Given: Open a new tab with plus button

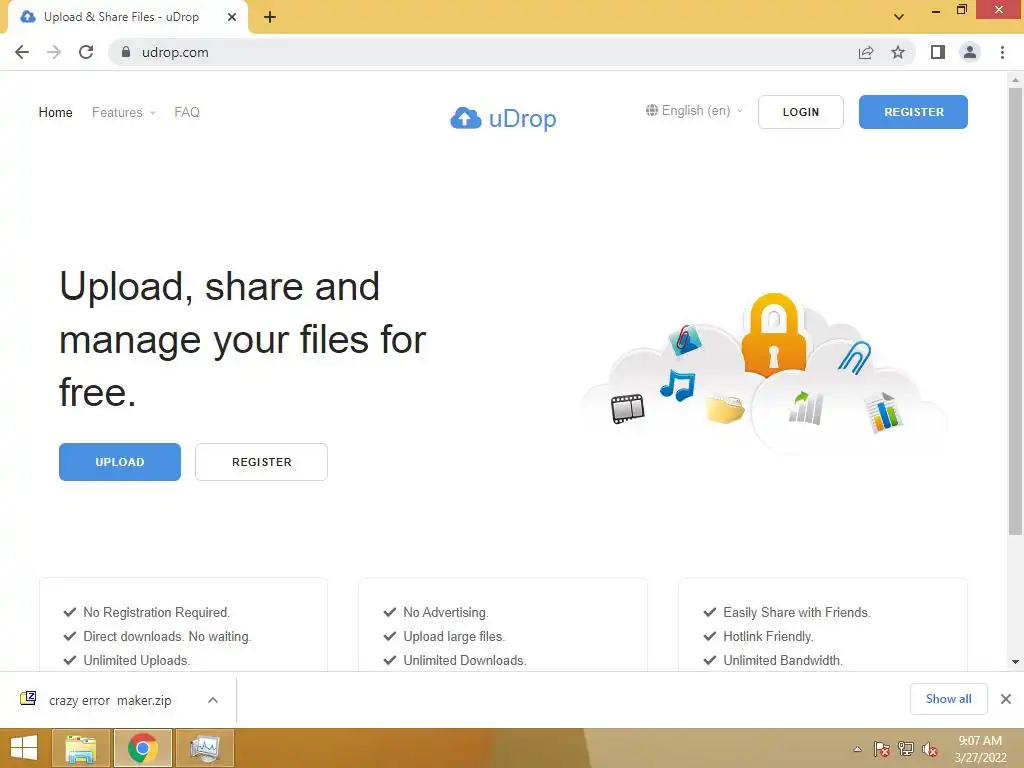Looking at the screenshot, I should 270,18.
